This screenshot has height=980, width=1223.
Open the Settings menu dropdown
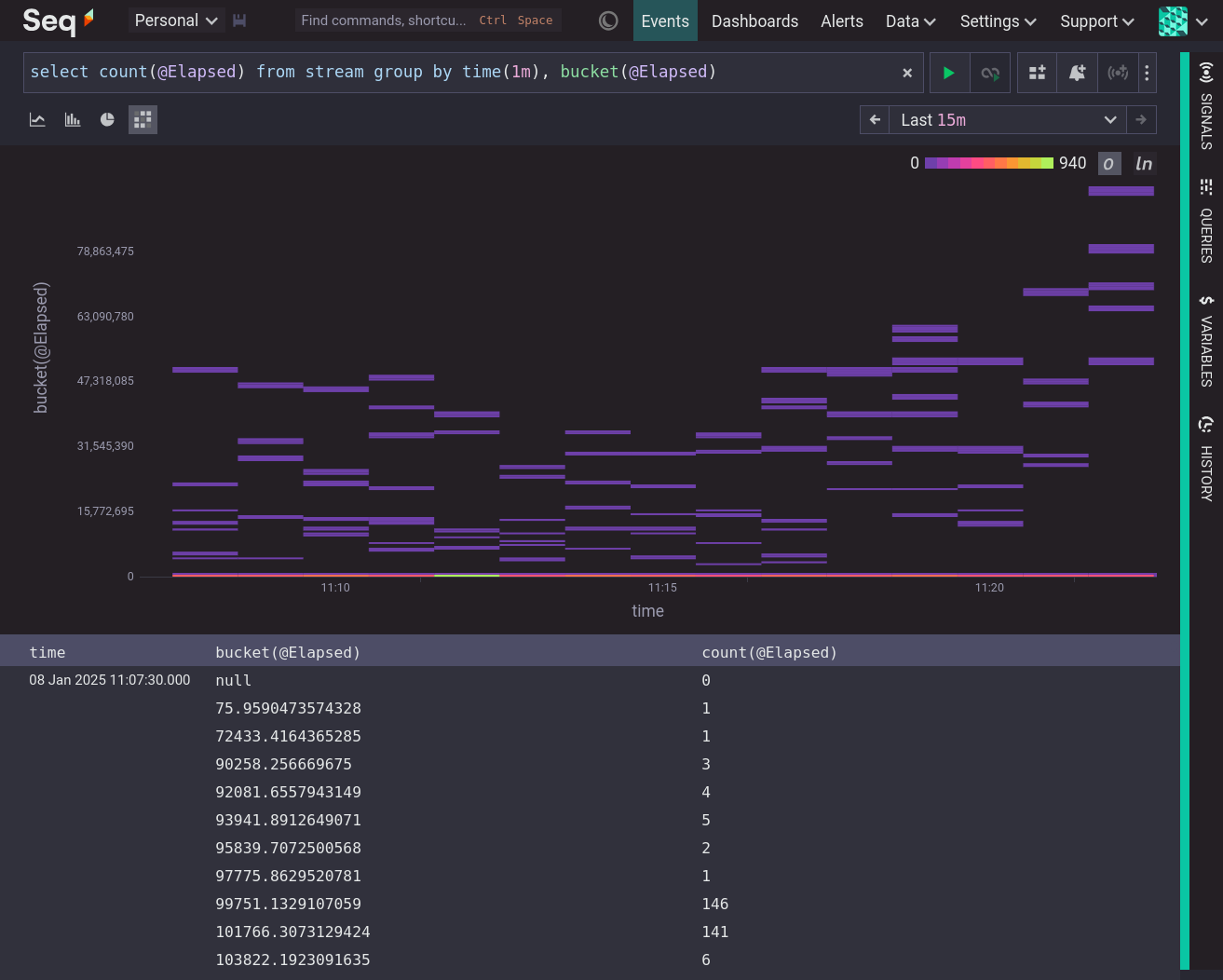click(x=998, y=20)
